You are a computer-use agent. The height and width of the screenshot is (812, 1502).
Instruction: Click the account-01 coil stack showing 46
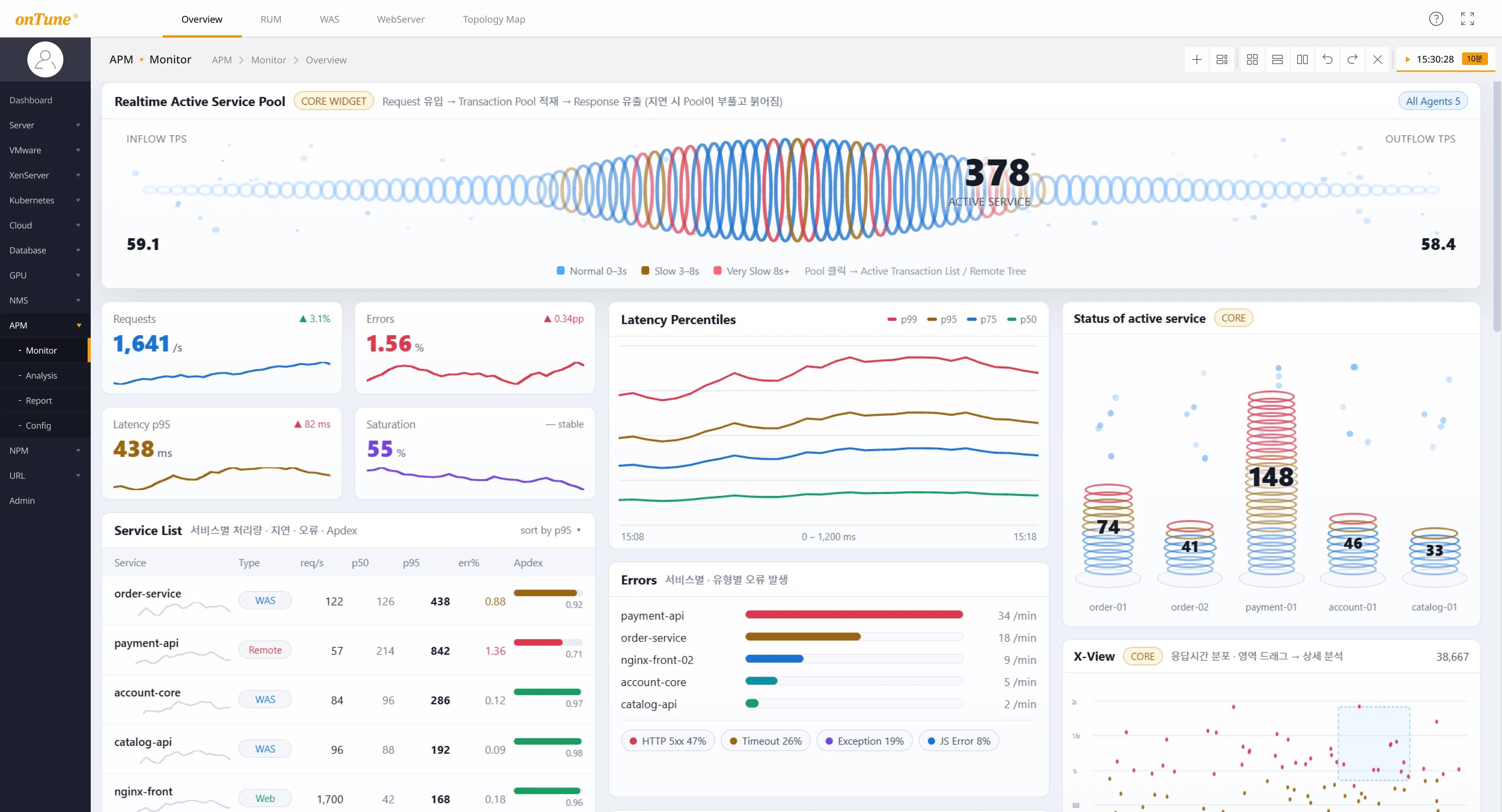click(1353, 544)
